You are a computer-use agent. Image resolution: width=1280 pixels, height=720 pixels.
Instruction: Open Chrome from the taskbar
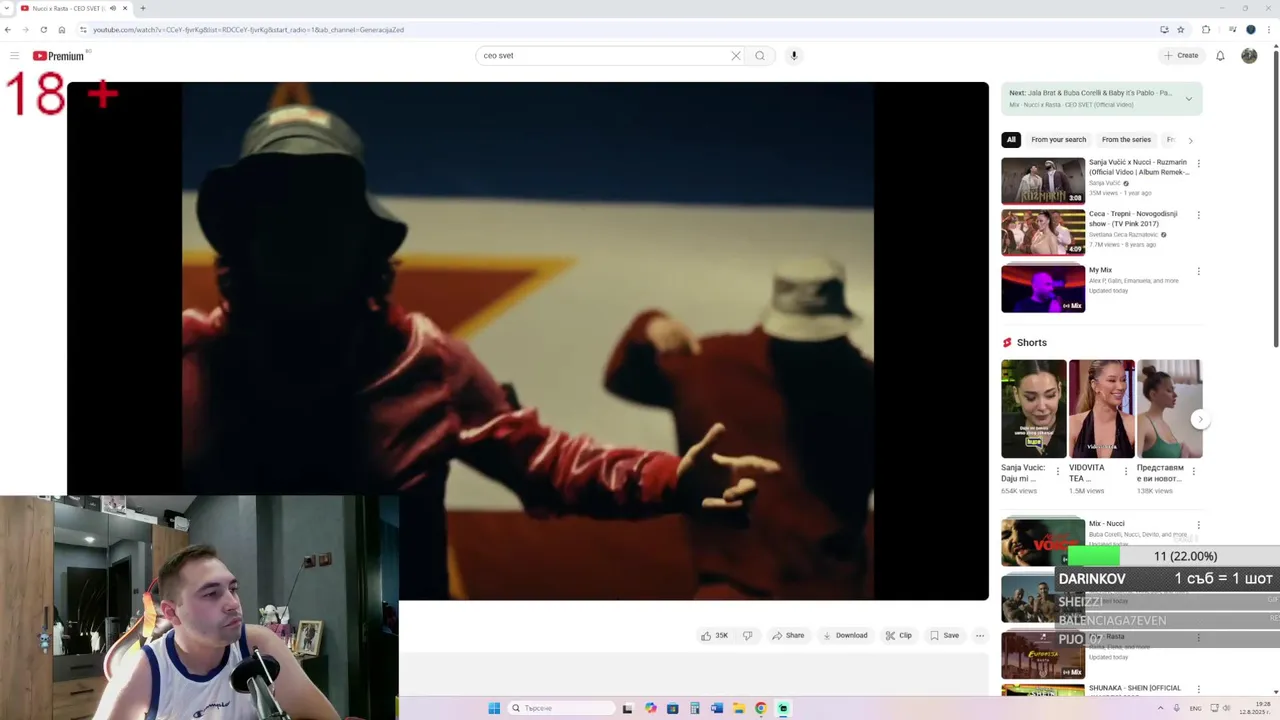pyautogui.click(x=761, y=708)
